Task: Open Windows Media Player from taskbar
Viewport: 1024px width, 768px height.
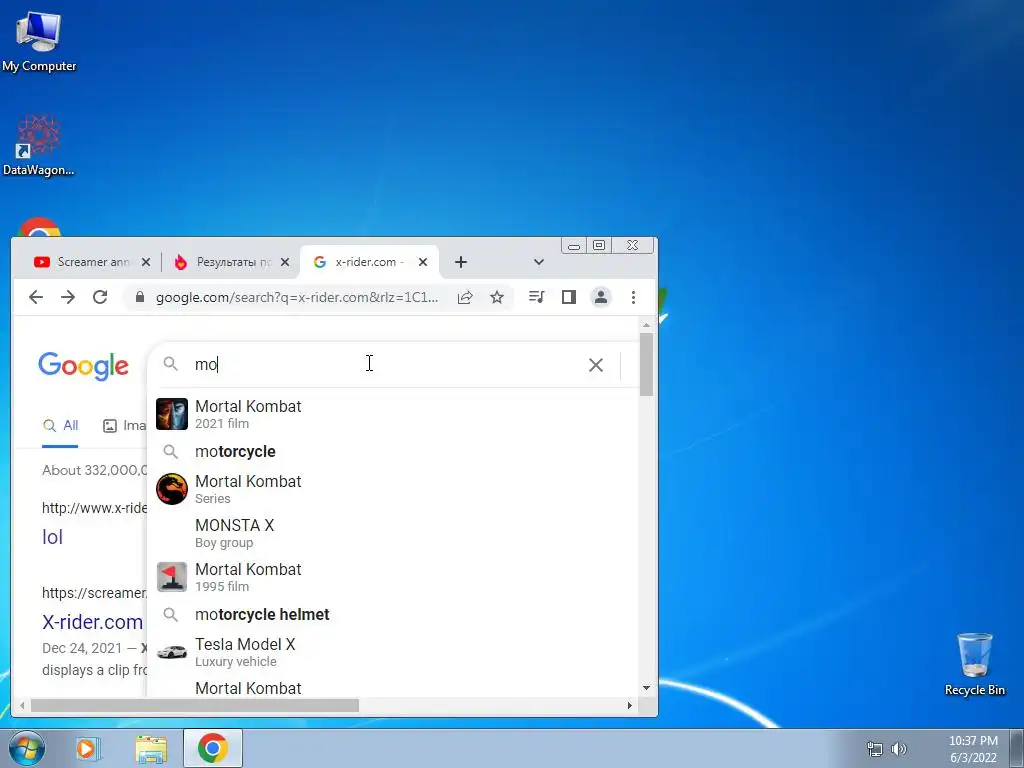Action: tap(88, 748)
